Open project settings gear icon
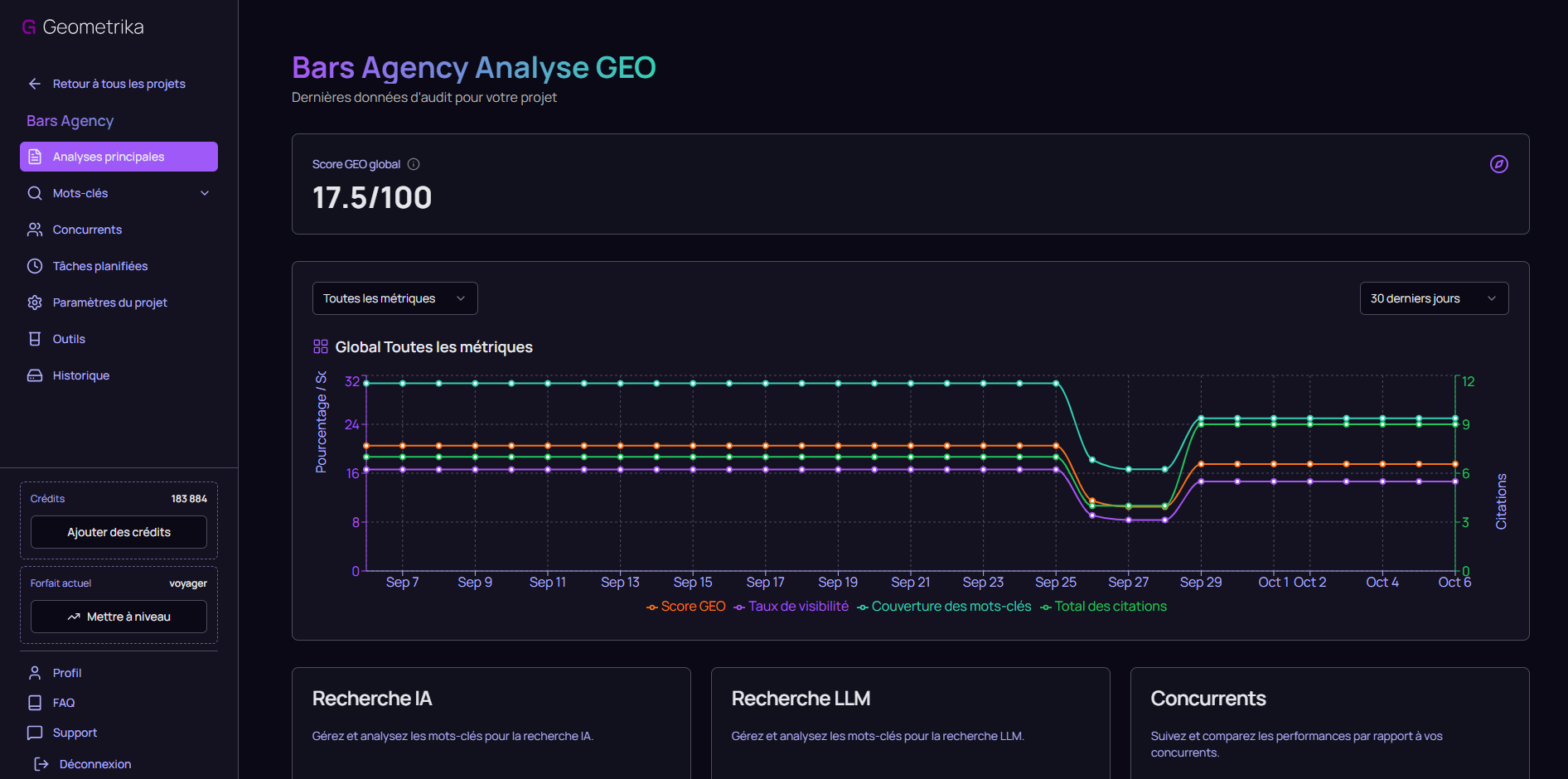 click(35, 302)
